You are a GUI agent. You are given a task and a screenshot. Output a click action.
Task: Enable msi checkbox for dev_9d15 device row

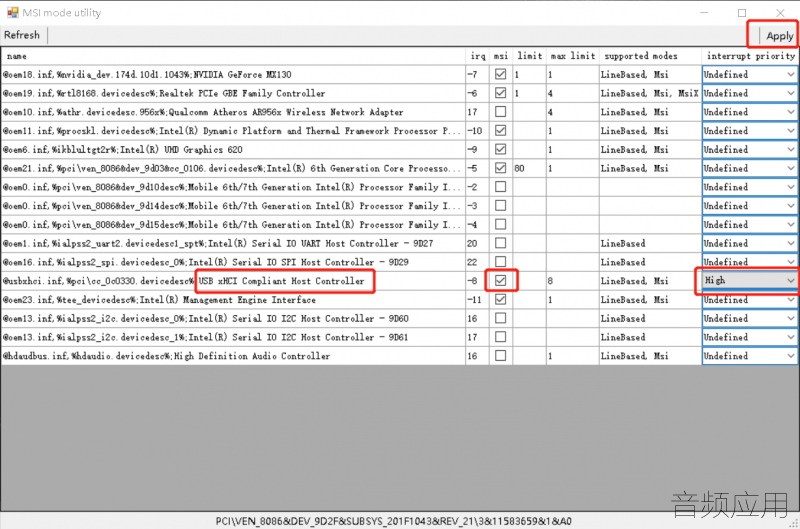[501, 224]
